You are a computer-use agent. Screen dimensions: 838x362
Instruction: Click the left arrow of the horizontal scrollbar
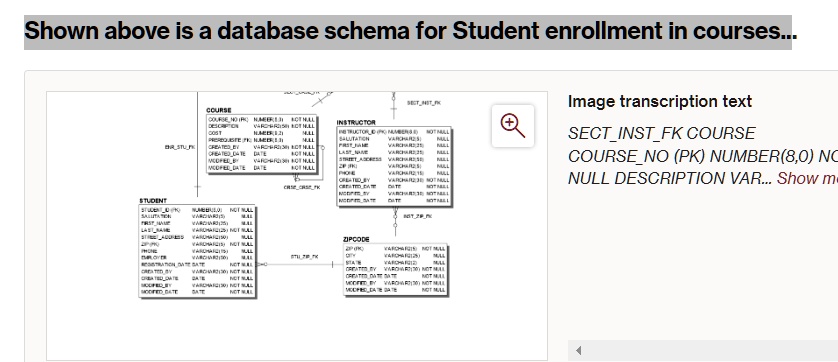pos(578,351)
